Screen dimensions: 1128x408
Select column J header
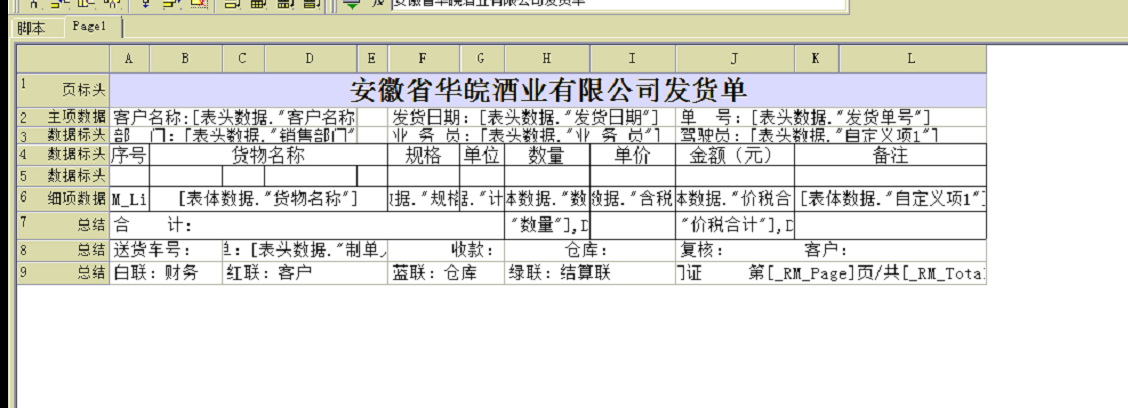point(734,59)
